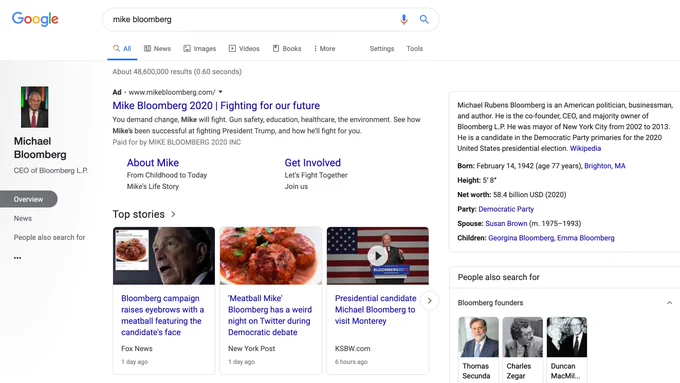Switch to the Books tab
680x383 pixels.
pos(287,49)
